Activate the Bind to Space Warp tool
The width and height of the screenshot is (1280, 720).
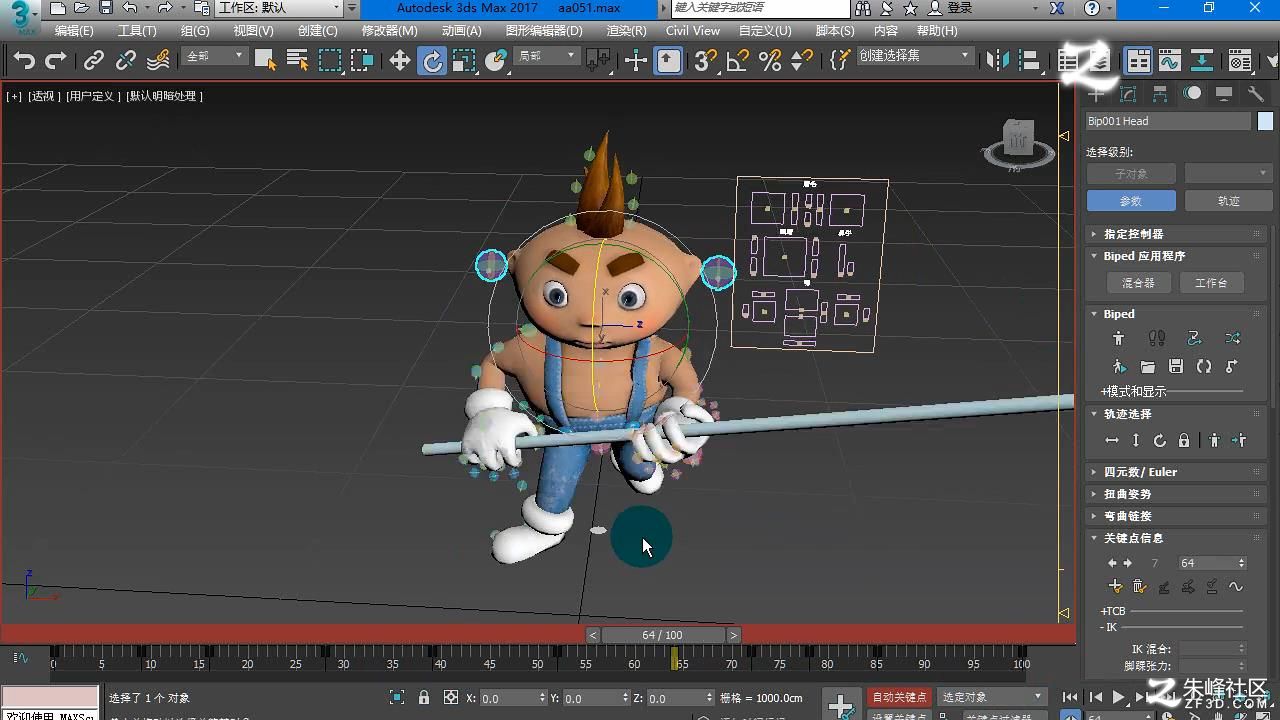pyautogui.click(x=158, y=61)
